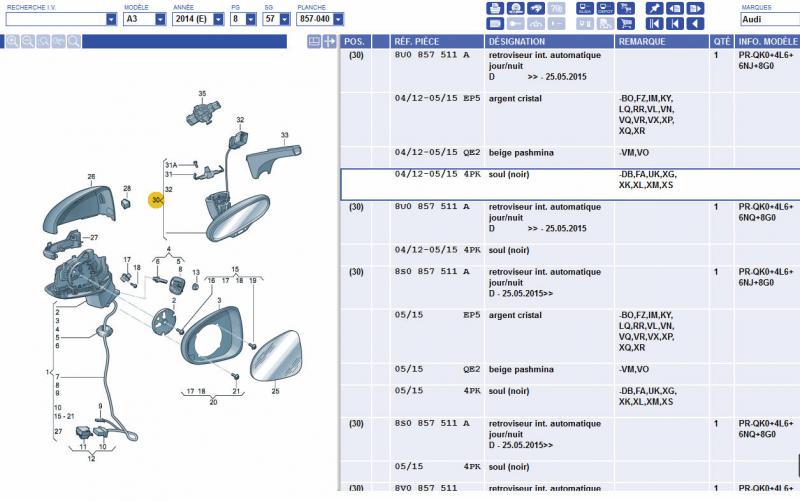The image size is (800, 501).
Task: Click callout 12 below connectors
Action: point(91,459)
